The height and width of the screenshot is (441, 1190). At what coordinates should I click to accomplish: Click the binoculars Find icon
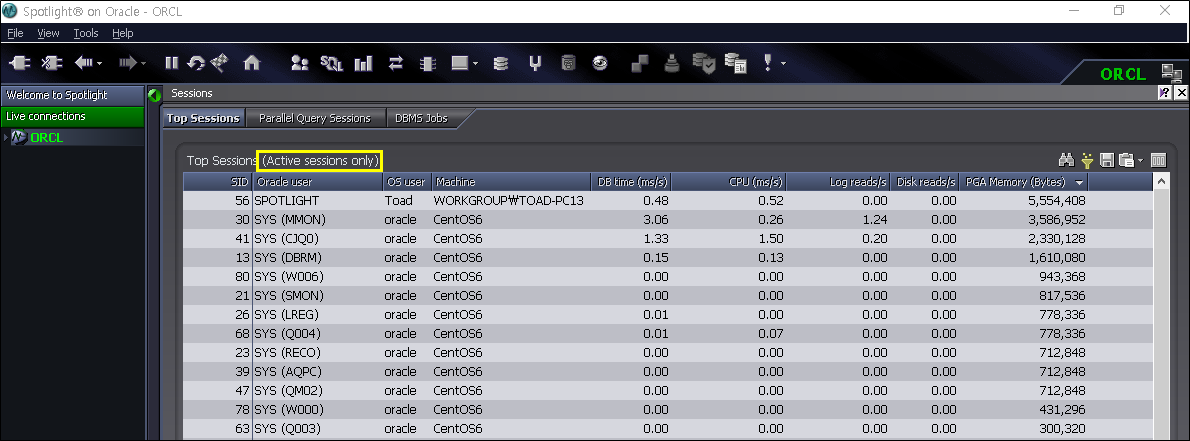[x=1066, y=160]
